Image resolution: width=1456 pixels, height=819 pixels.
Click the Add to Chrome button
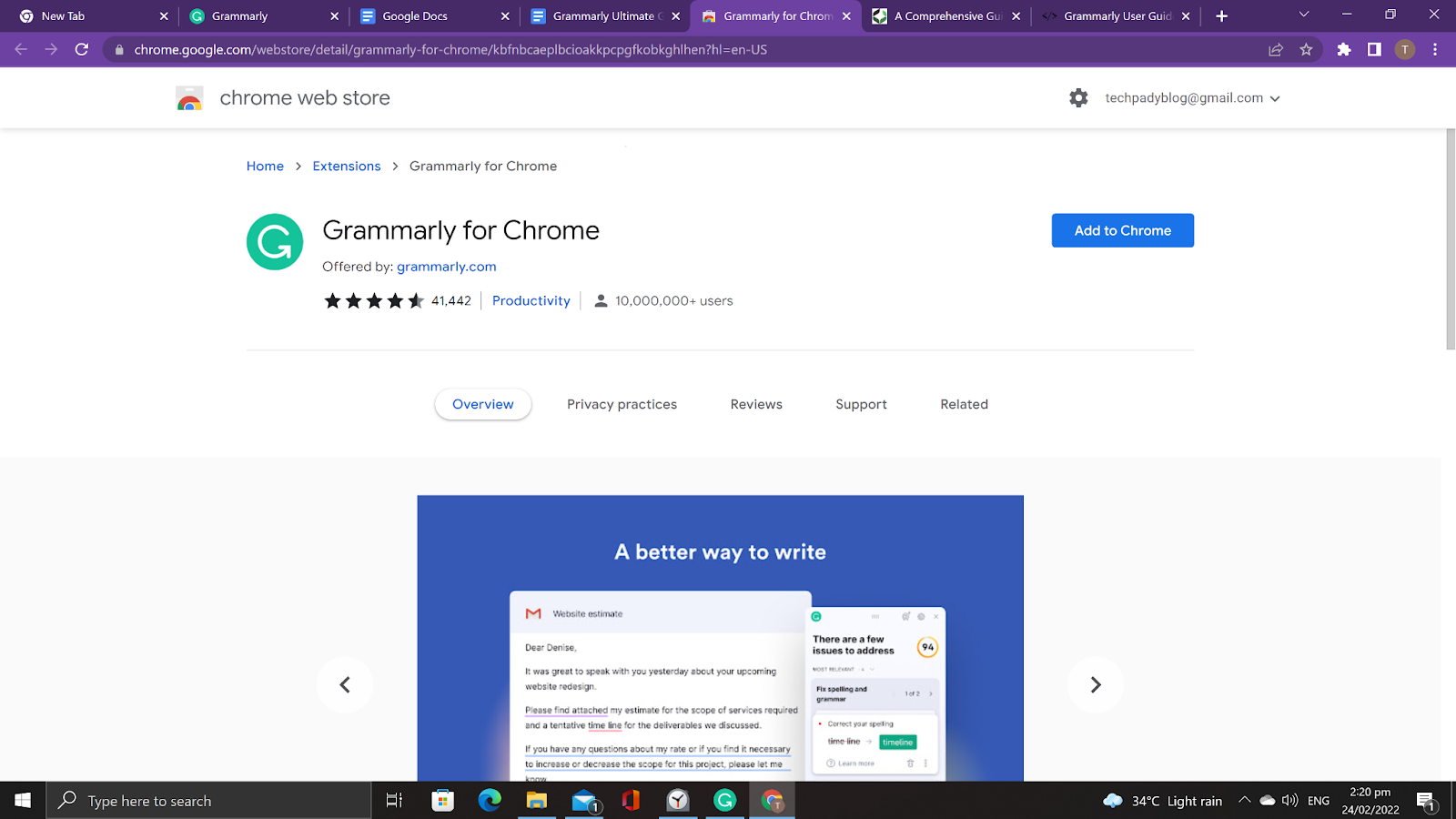point(1122,230)
